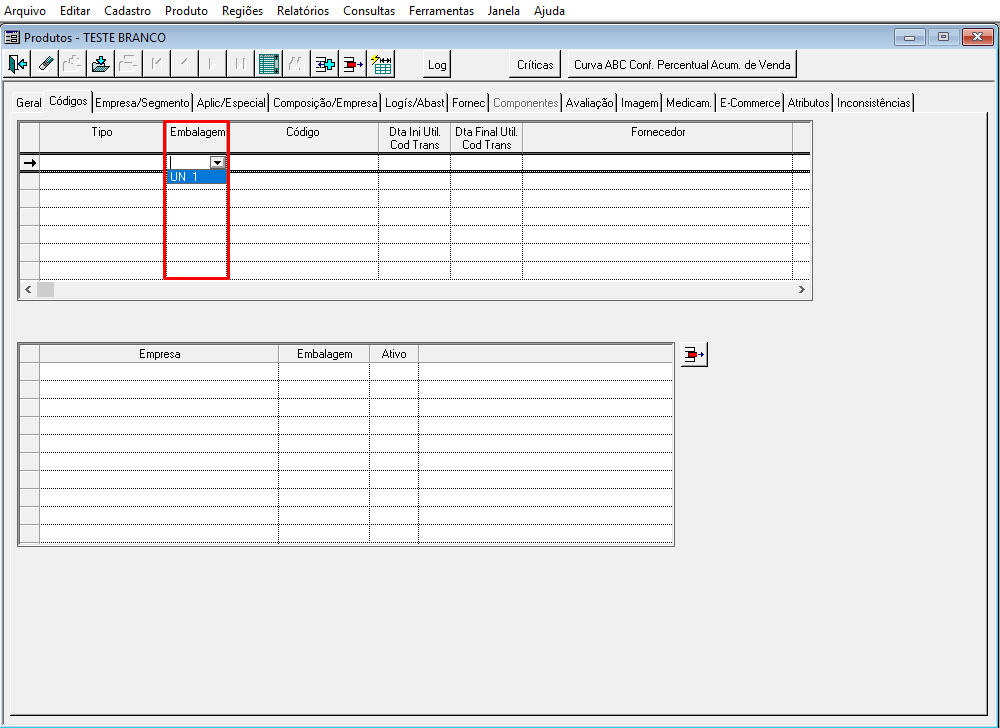Open the Aplic/Especial tab
This screenshot has width=1000, height=728.
tap(231, 103)
